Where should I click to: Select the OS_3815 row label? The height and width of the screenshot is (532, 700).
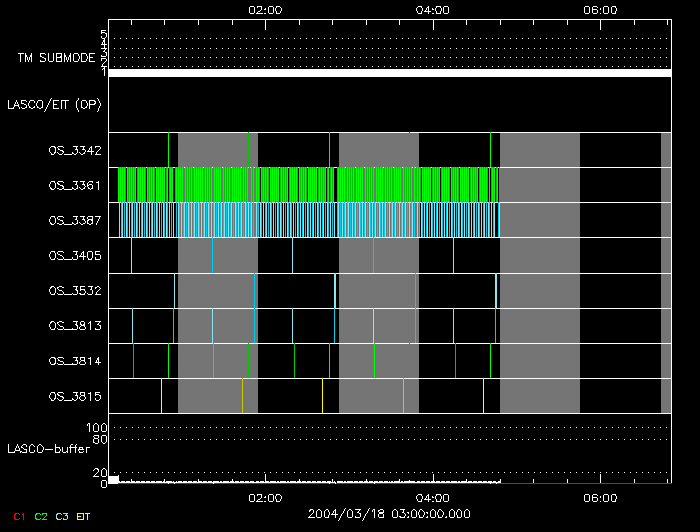pos(75,396)
